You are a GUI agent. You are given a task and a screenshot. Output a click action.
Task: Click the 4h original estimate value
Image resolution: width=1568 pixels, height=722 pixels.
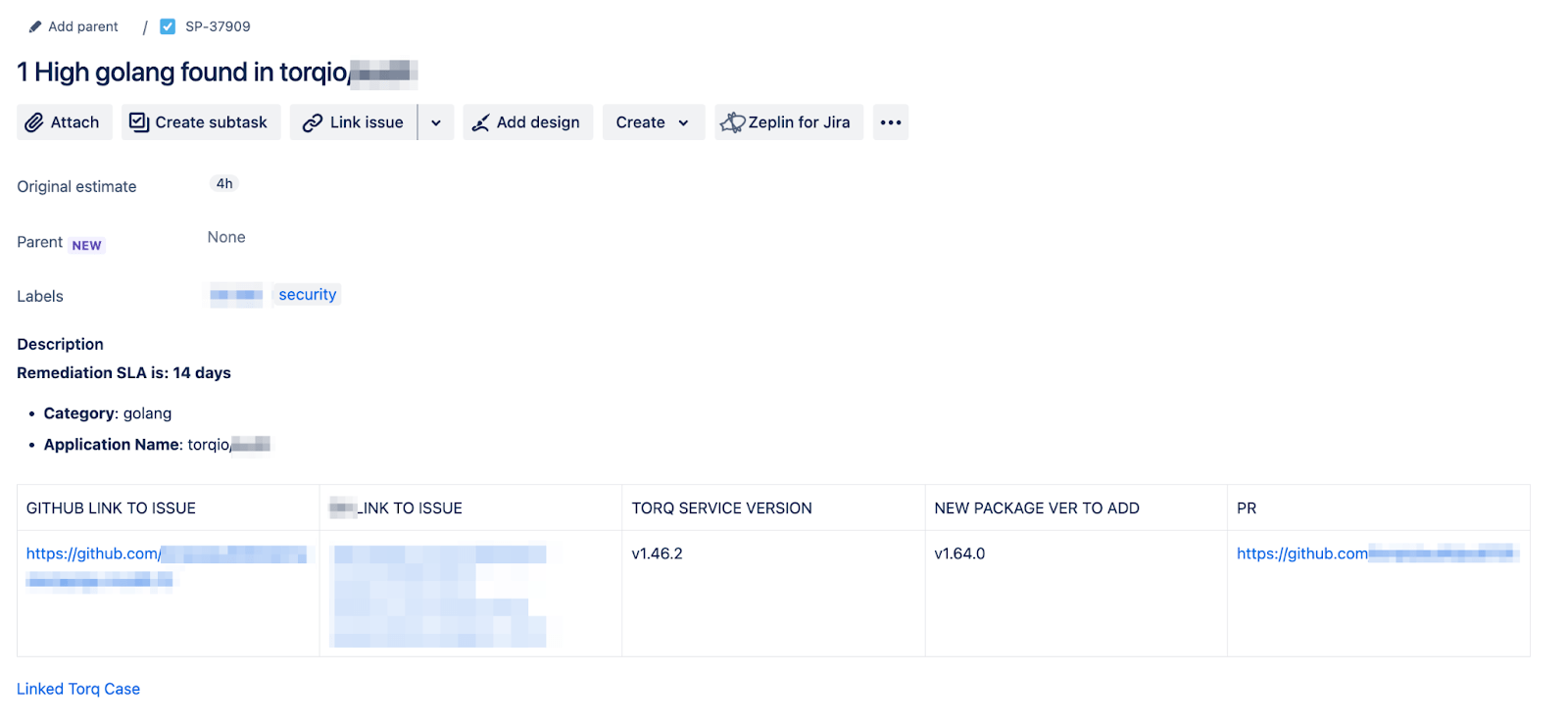click(224, 184)
